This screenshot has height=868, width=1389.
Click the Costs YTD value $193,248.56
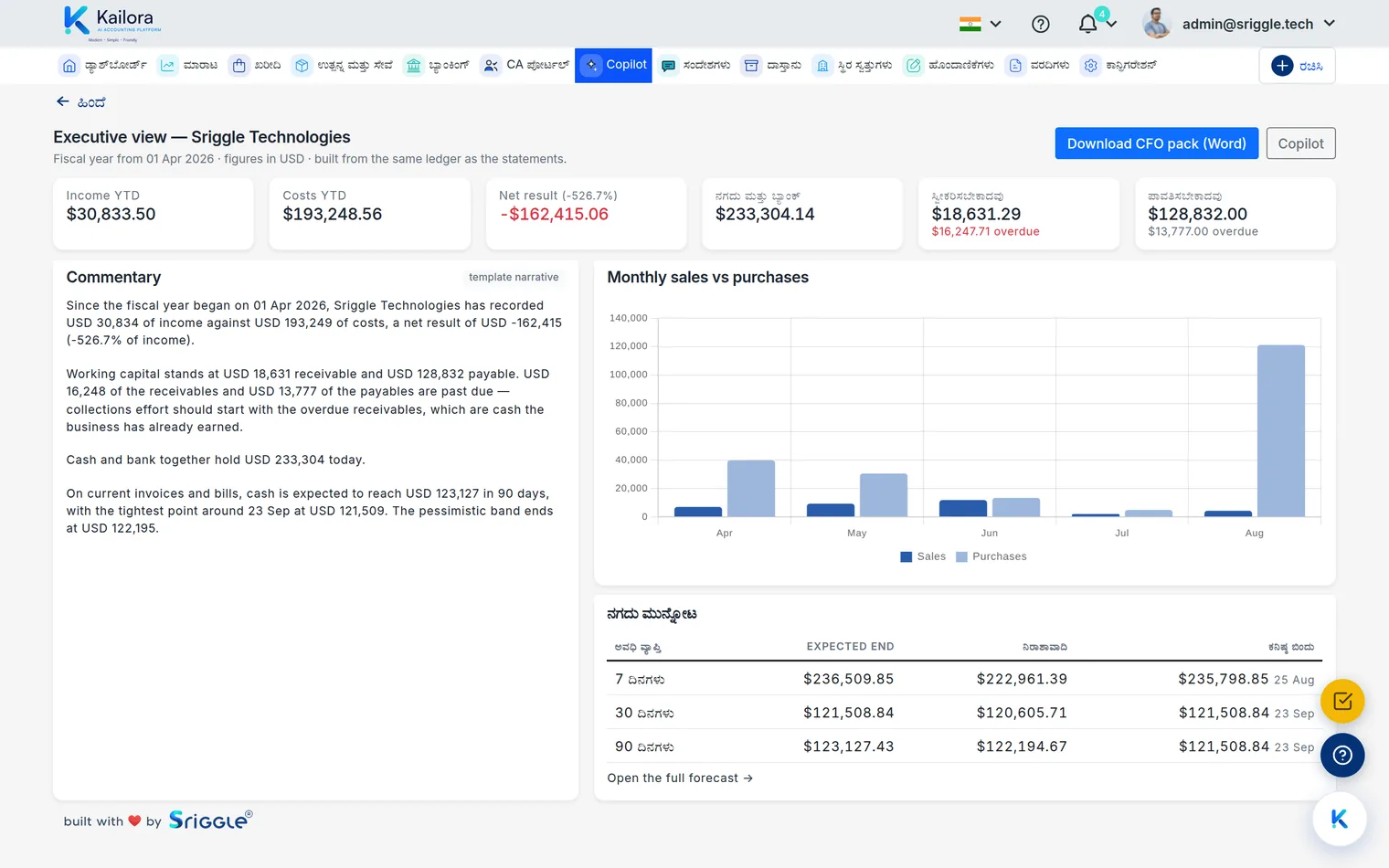[333, 215]
